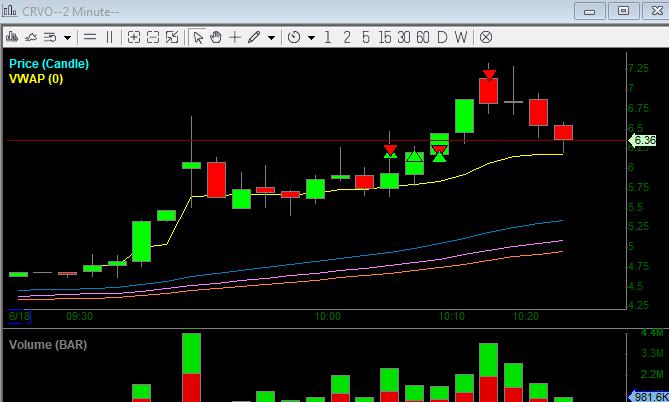
Task: Switch chart to Weekly (W) interval
Action: (x=461, y=38)
